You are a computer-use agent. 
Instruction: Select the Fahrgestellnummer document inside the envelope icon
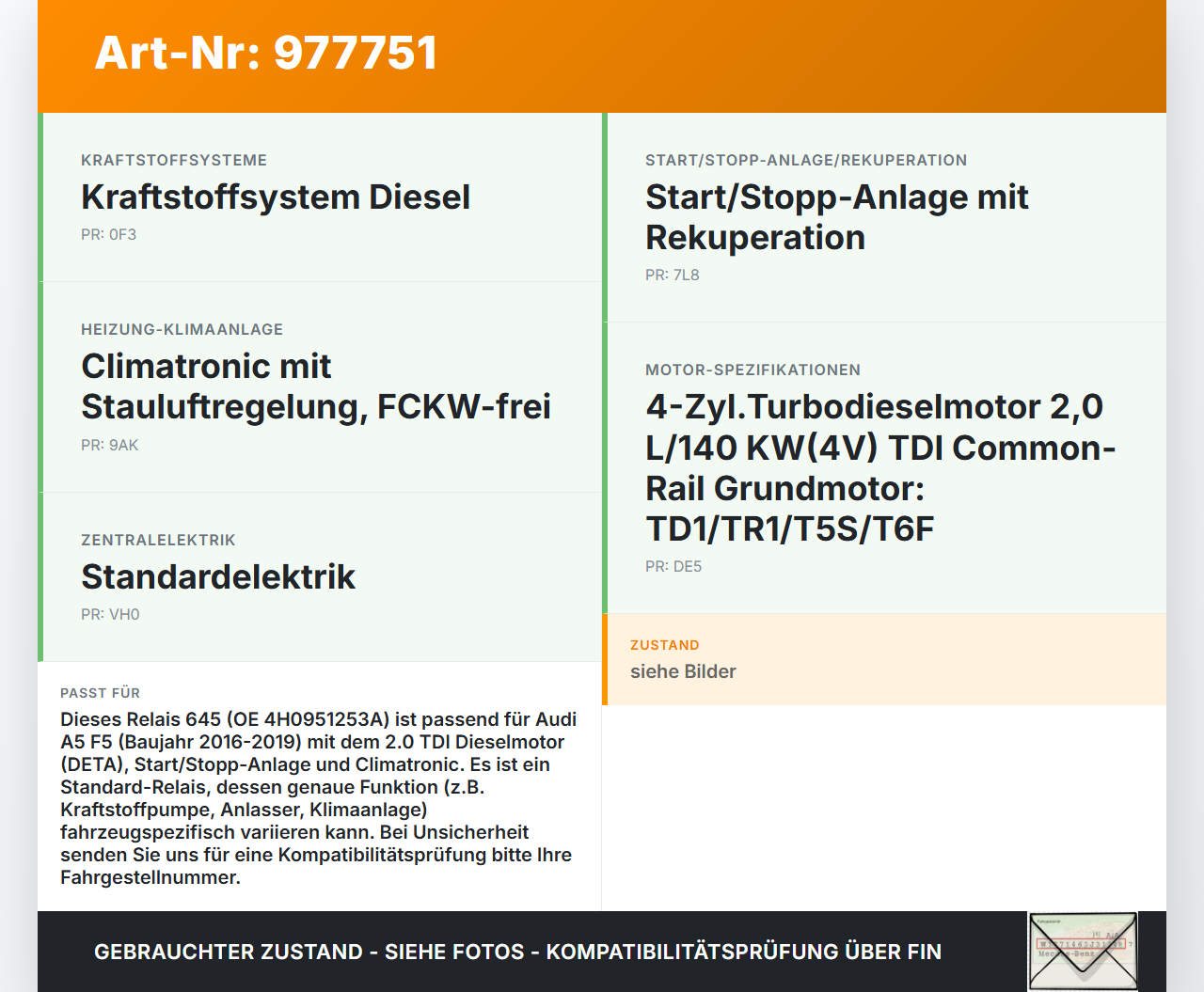pos(1083,948)
